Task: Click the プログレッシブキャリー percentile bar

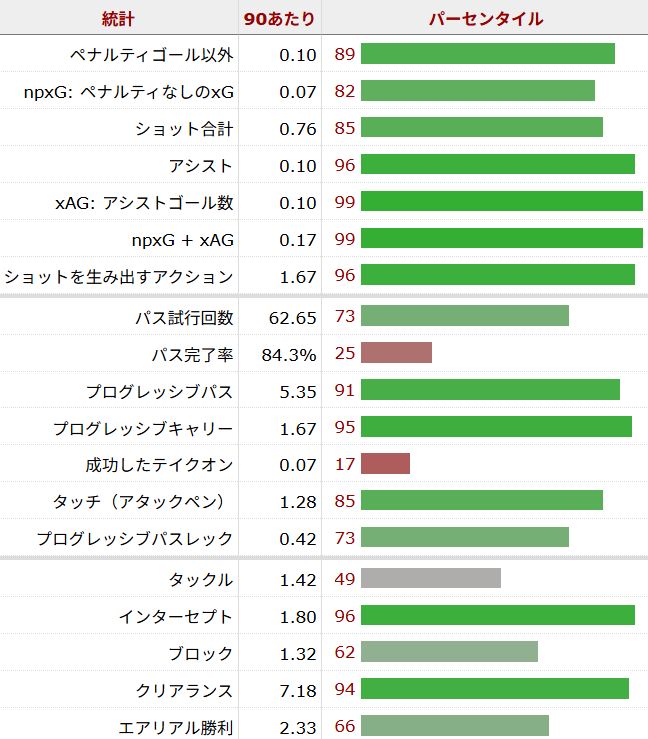Action: [496, 427]
